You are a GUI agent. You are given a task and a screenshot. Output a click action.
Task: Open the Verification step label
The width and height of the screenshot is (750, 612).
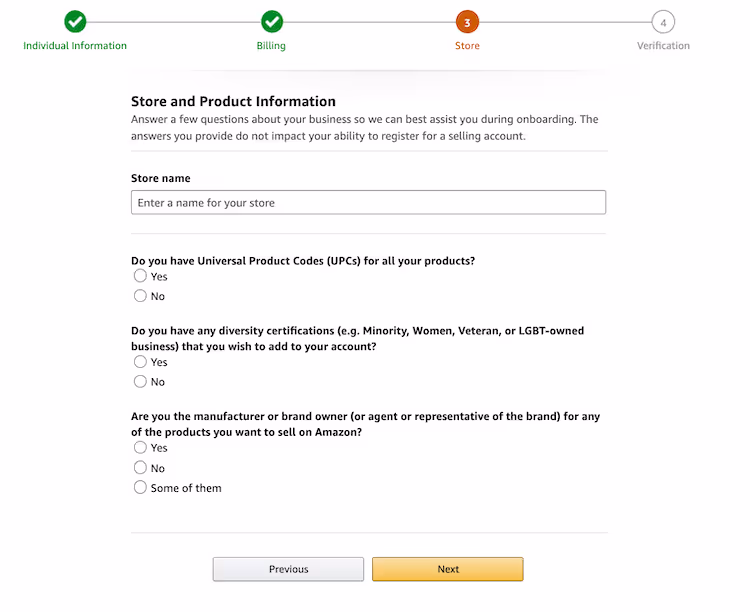tap(663, 45)
